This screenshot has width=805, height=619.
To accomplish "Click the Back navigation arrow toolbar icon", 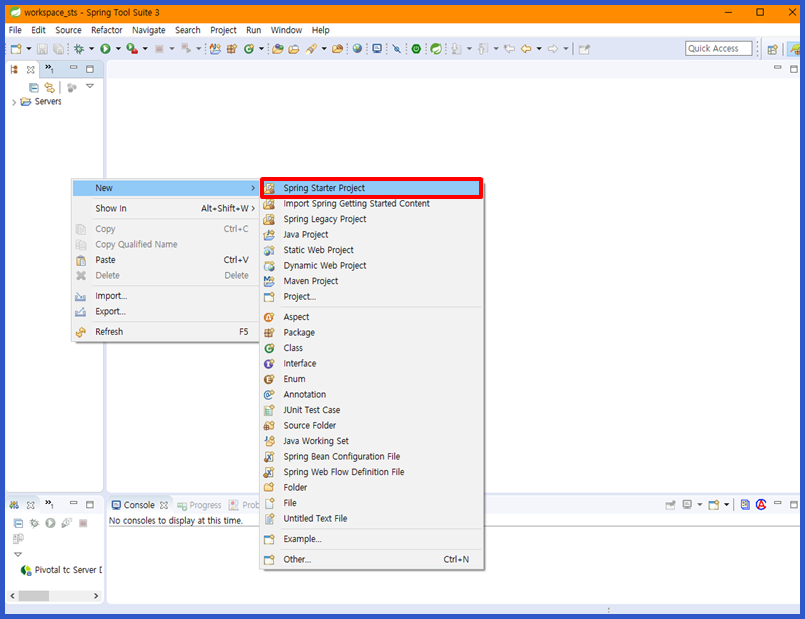I will click(526, 49).
